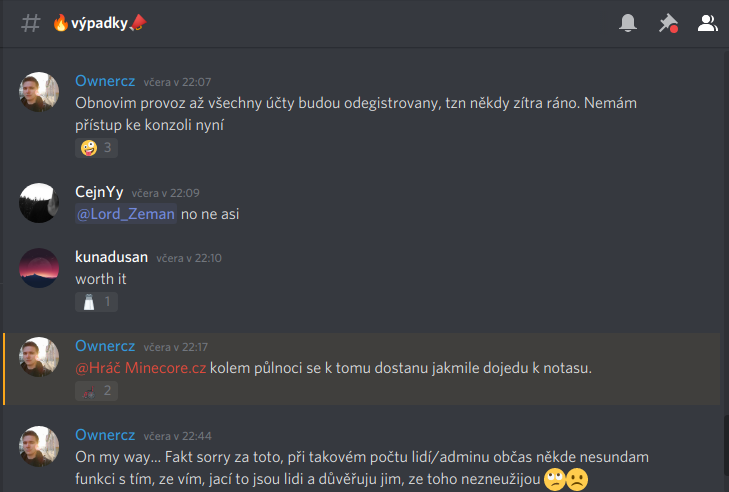Image resolution: width=729 pixels, height=492 pixels.
Task: Toggle the zany face reaction with count 3
Action: pos(96,148)
